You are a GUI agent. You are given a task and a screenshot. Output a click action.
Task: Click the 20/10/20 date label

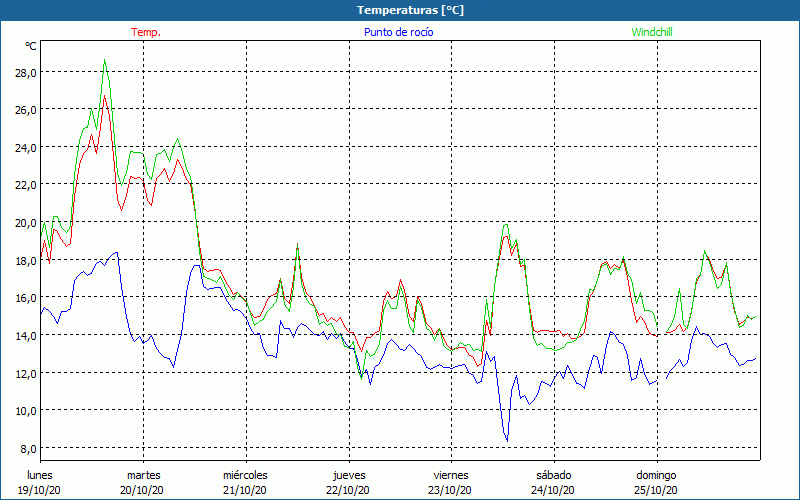[142, 490]
